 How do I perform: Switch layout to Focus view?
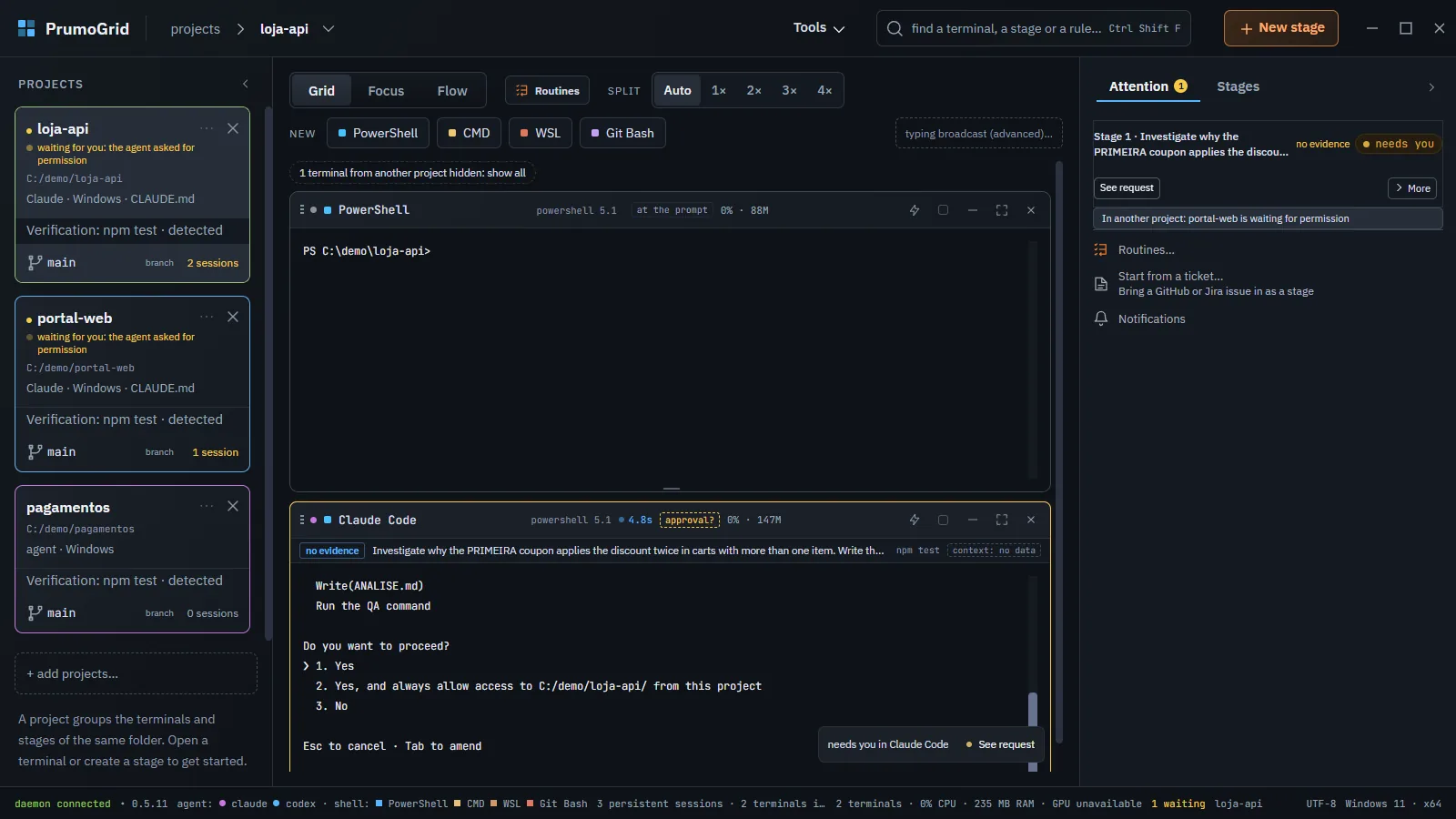coord(386,91)
